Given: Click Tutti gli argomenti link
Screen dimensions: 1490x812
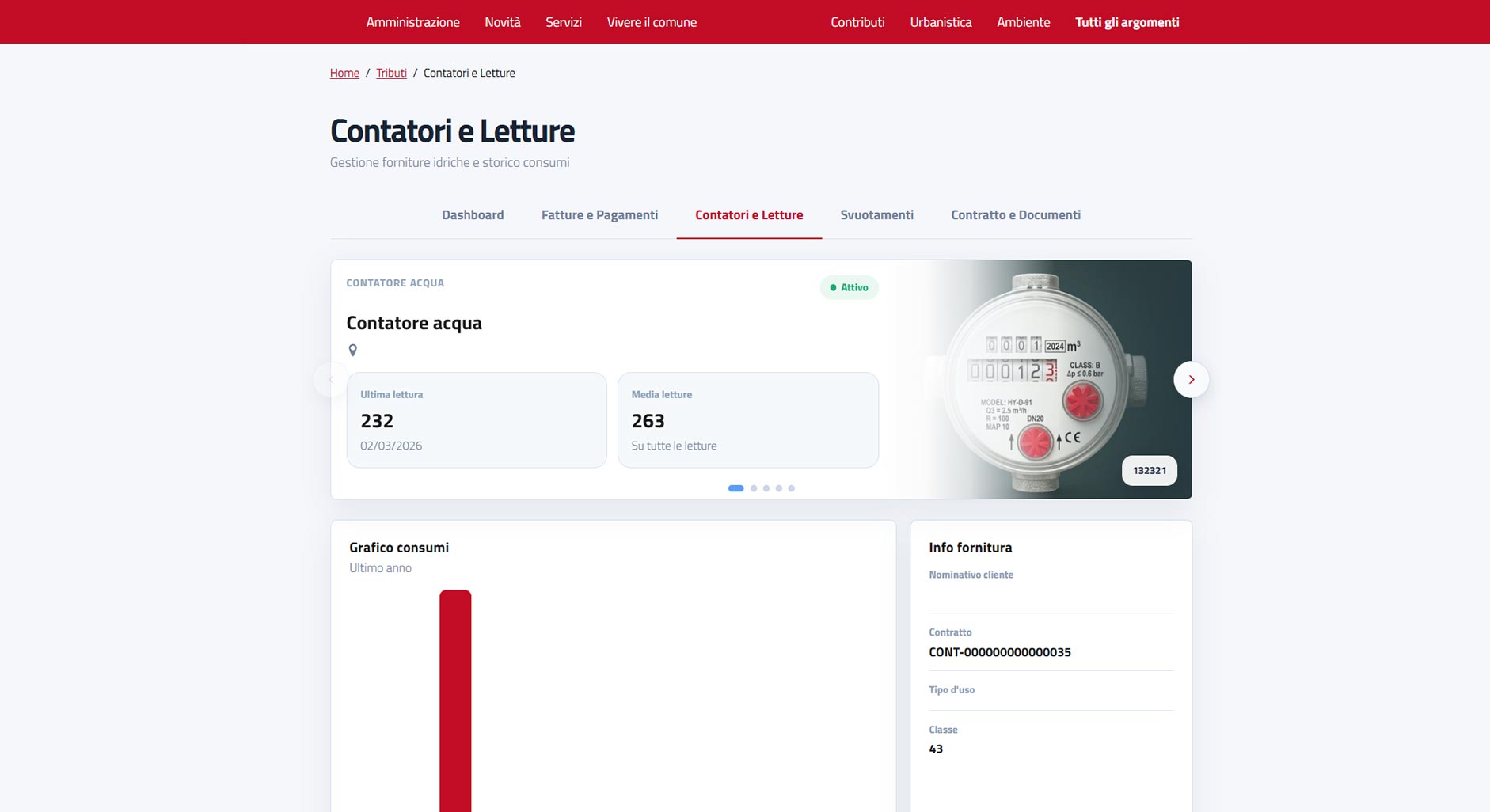Looking at the screenshot, I should (x=1127, y=22).
